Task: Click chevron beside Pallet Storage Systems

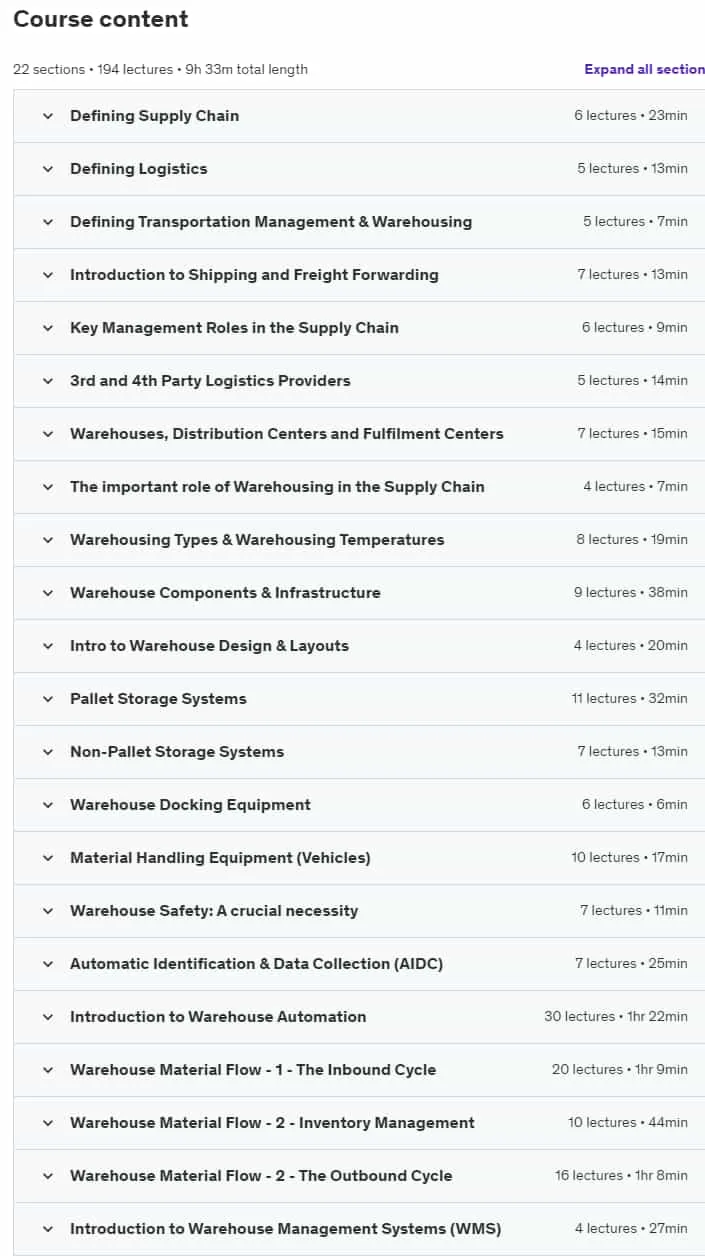Action: [47, 699]
